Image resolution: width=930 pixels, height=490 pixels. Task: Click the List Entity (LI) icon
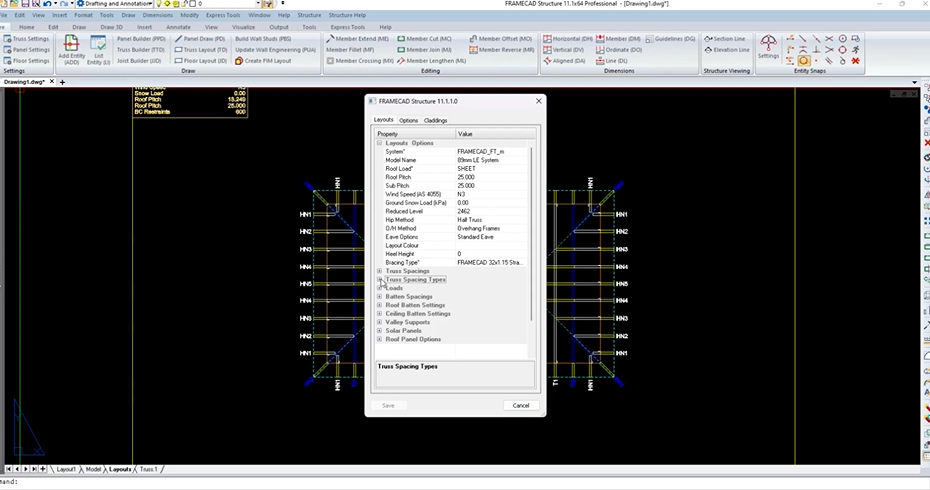[x=98, y=49]
